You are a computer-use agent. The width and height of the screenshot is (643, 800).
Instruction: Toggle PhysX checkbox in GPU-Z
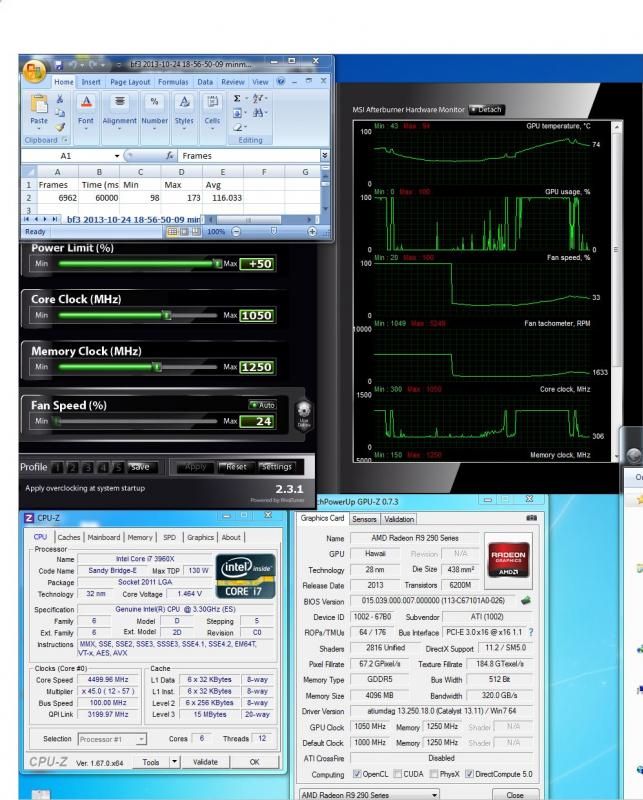click(x=434, y=774)
